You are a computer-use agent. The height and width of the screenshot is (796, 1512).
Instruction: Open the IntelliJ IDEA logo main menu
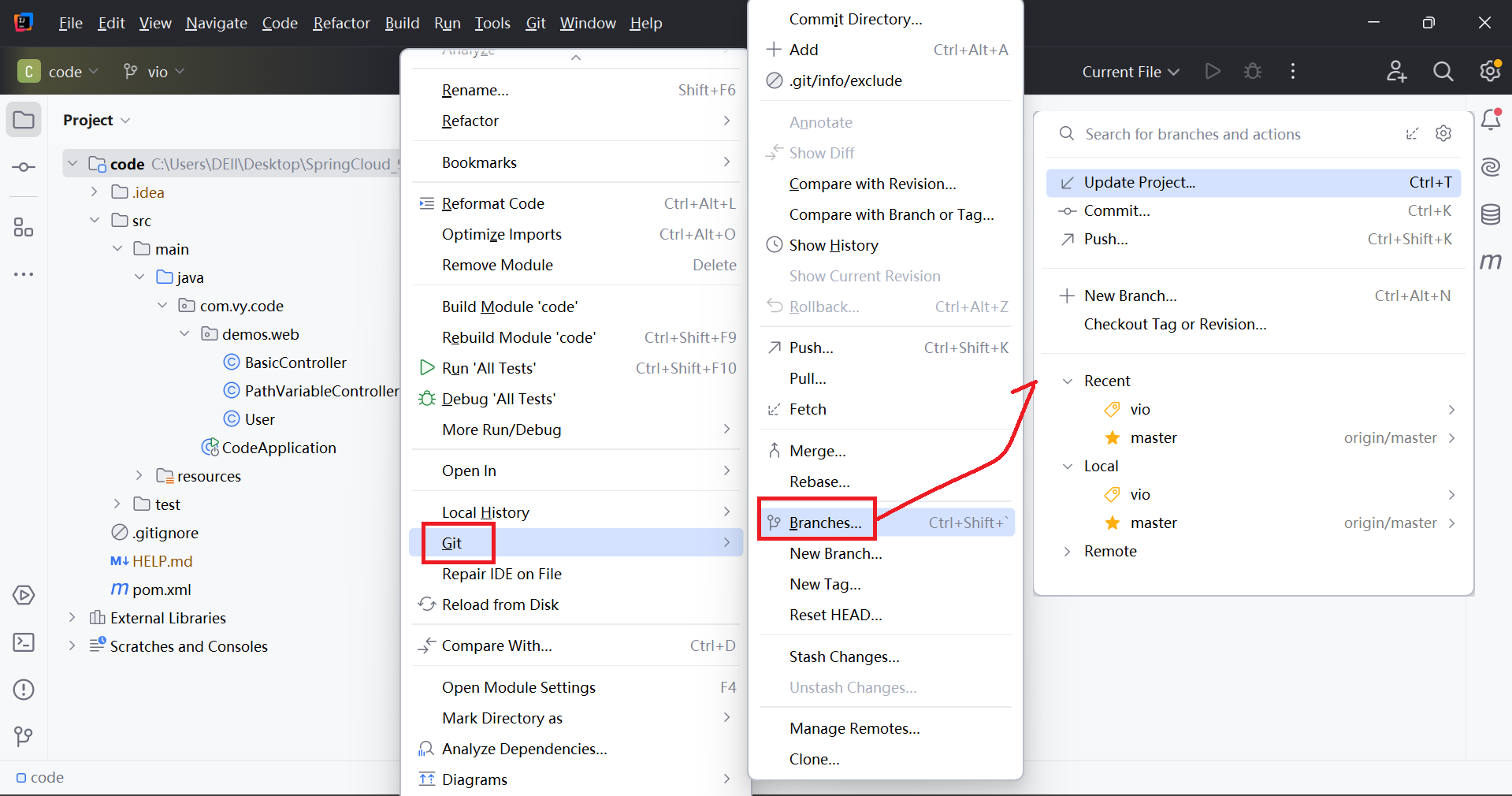click(x=24, y=23)
